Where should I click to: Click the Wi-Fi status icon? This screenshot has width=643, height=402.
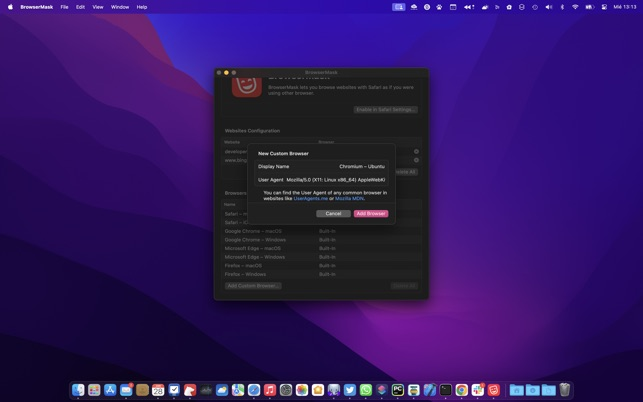point(575,7)
